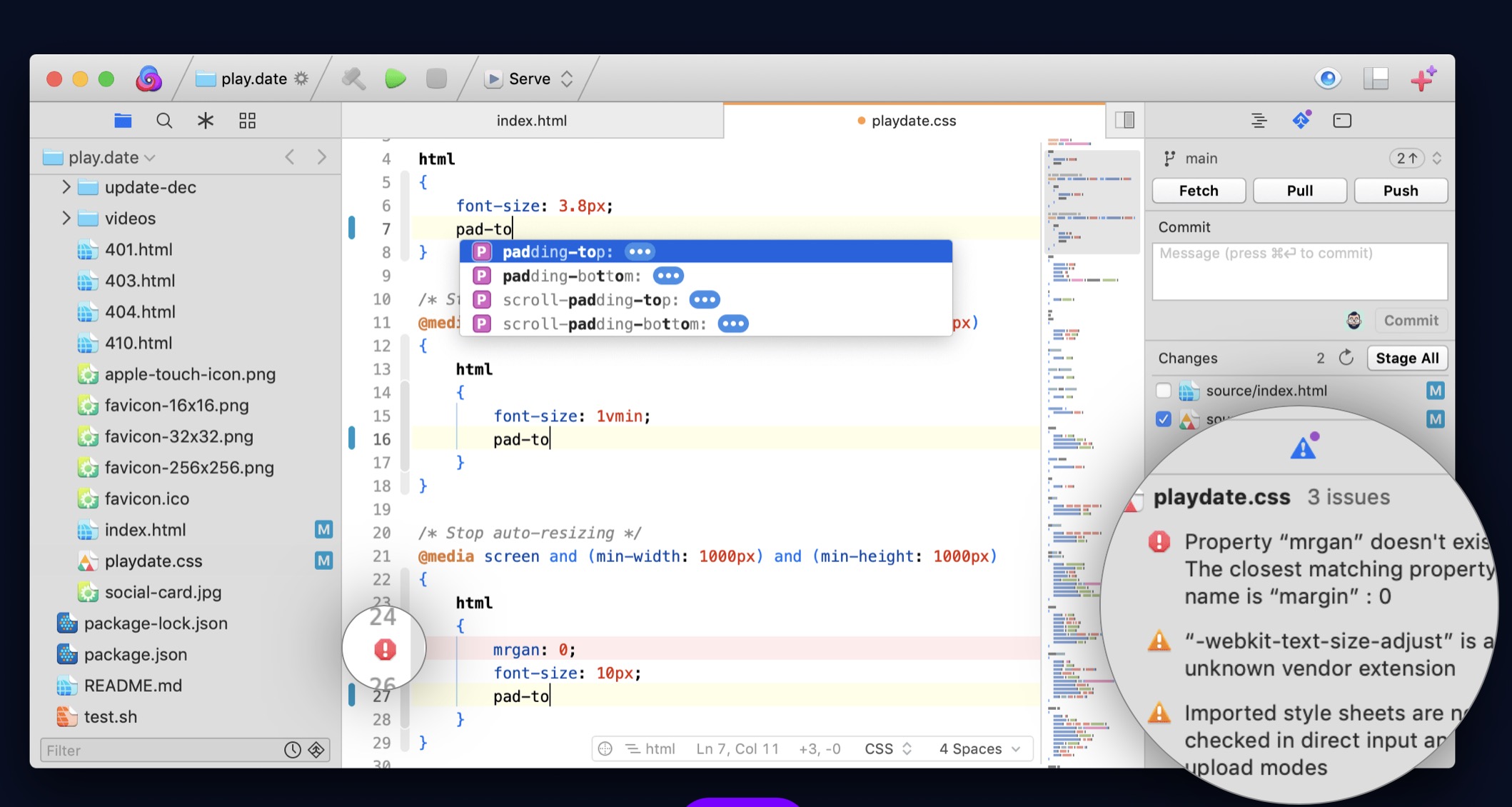The width and height of the screenshot is (1512, 807).
Task: Check the source/index.html staging checkbox
Action: (x=1164, y=391)
